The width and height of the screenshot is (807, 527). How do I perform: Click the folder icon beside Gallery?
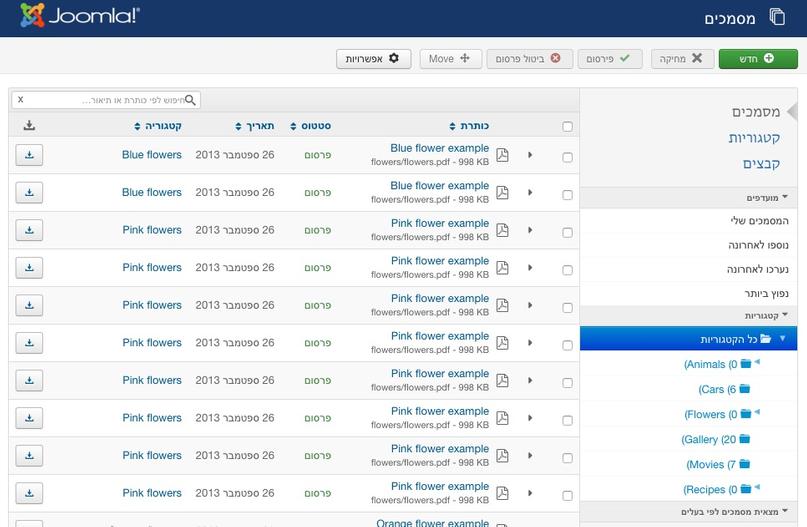(745, 439)
